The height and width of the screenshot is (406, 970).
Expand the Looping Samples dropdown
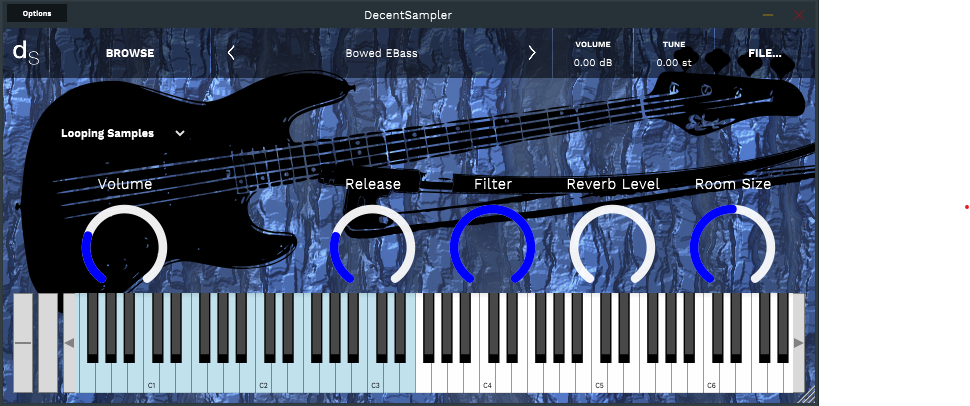[x=122, y=133]
